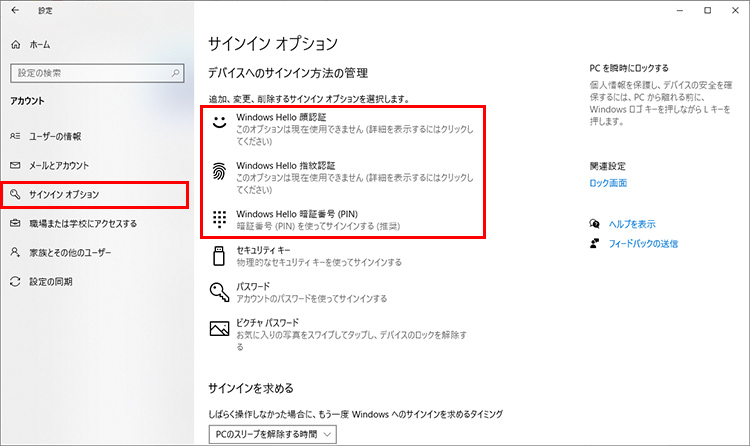Click the フィードバックの送信 link
Viewport: 750px width, 446px height.
point(643,243)
